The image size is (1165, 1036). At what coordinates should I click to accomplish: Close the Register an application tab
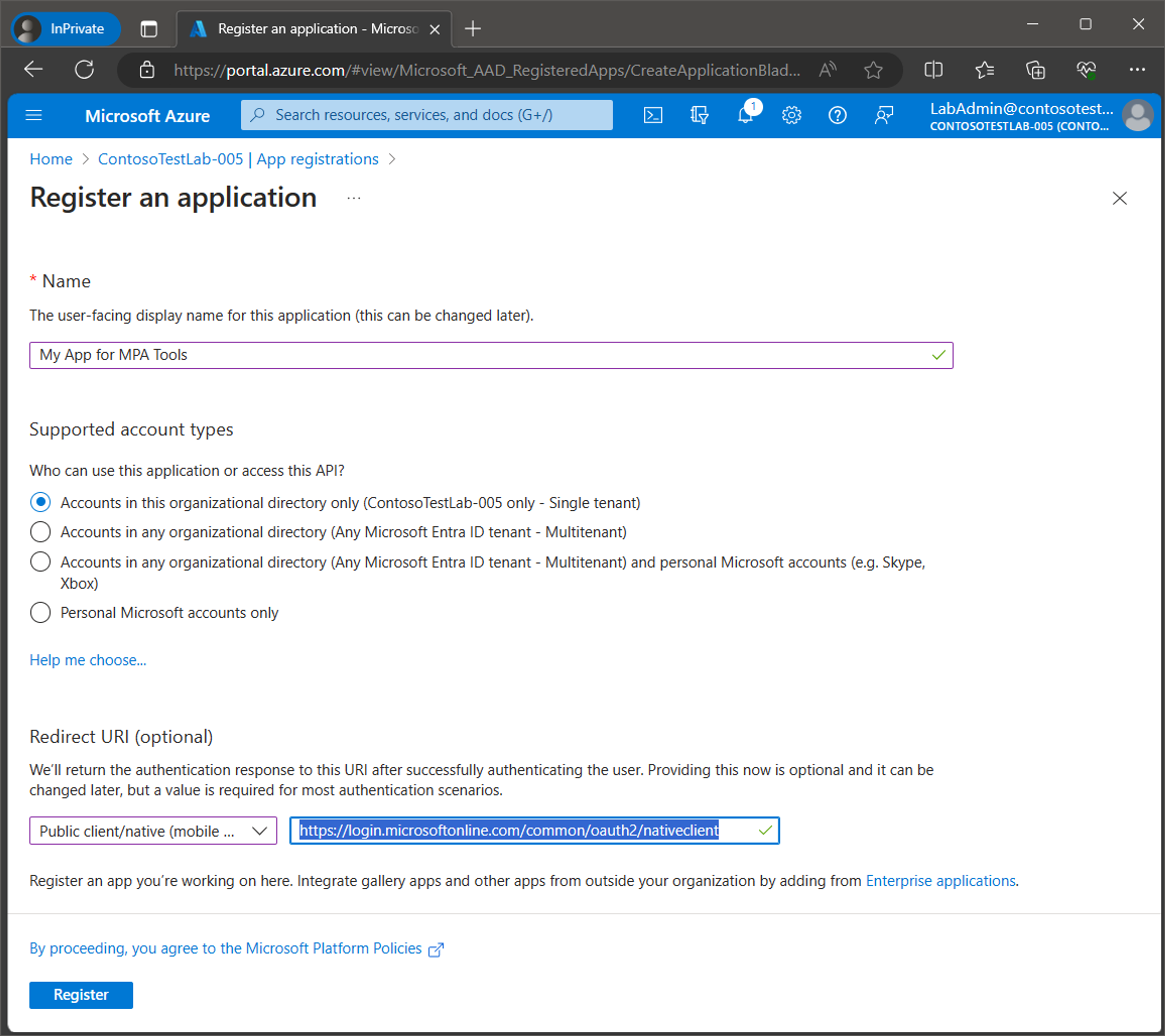click(434, 29)
